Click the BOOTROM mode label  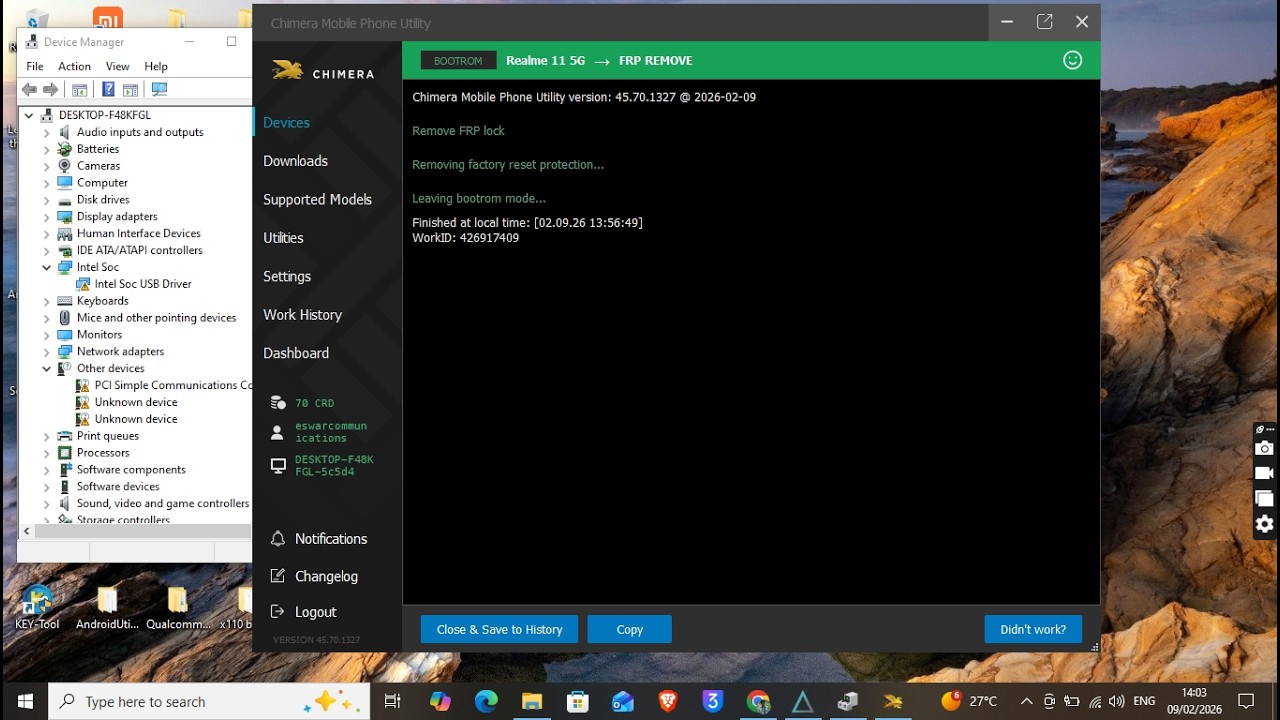[458, 60]
